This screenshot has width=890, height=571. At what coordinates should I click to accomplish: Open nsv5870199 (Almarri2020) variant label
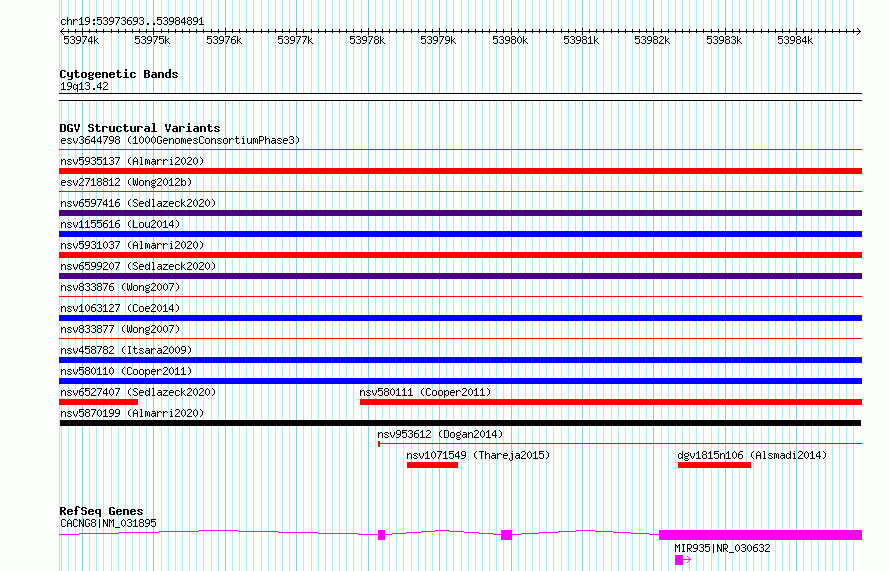[x=132, y=413]
